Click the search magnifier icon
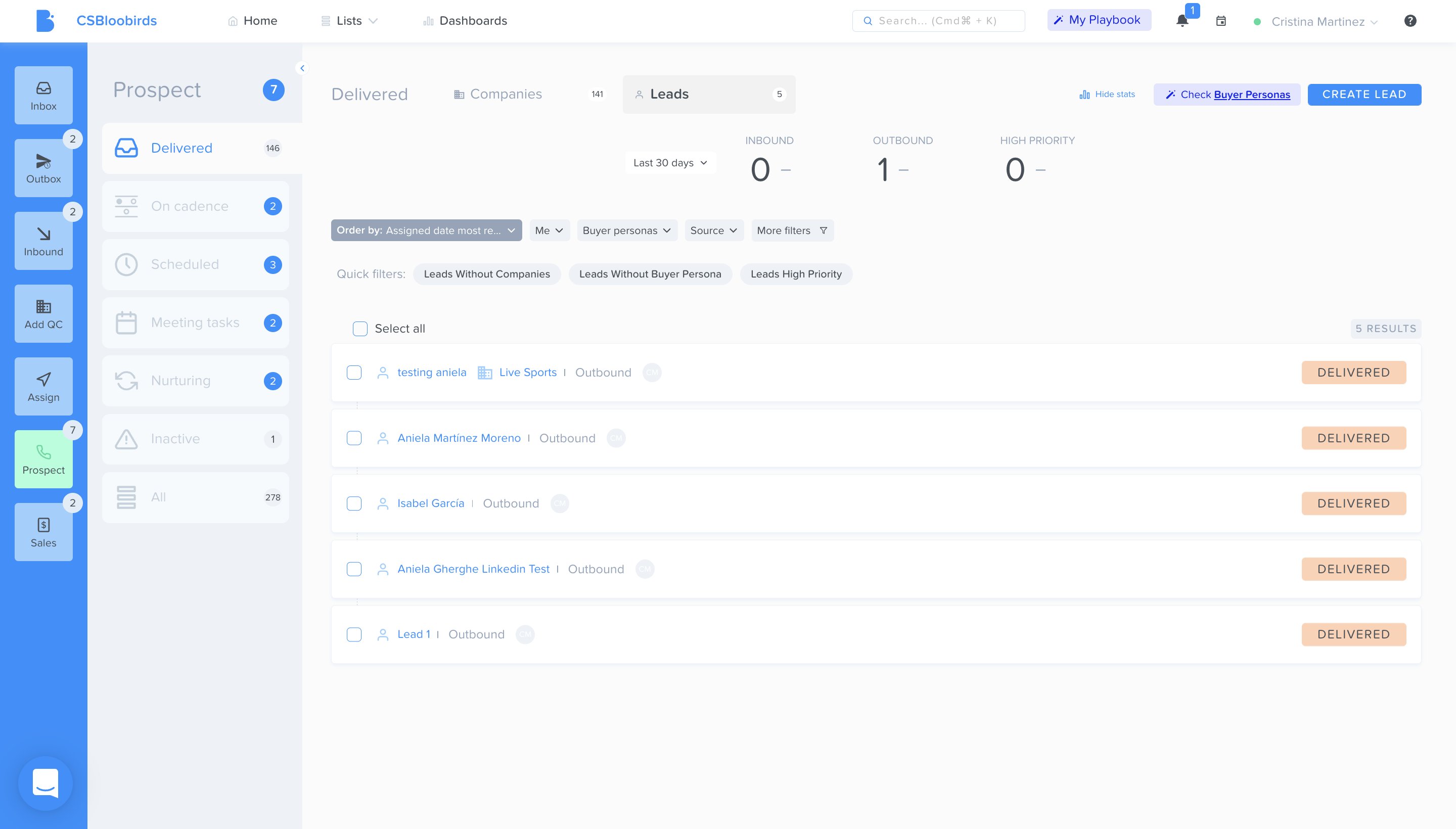The width and height of the screenshot is (1456, 829). point(868,21)
